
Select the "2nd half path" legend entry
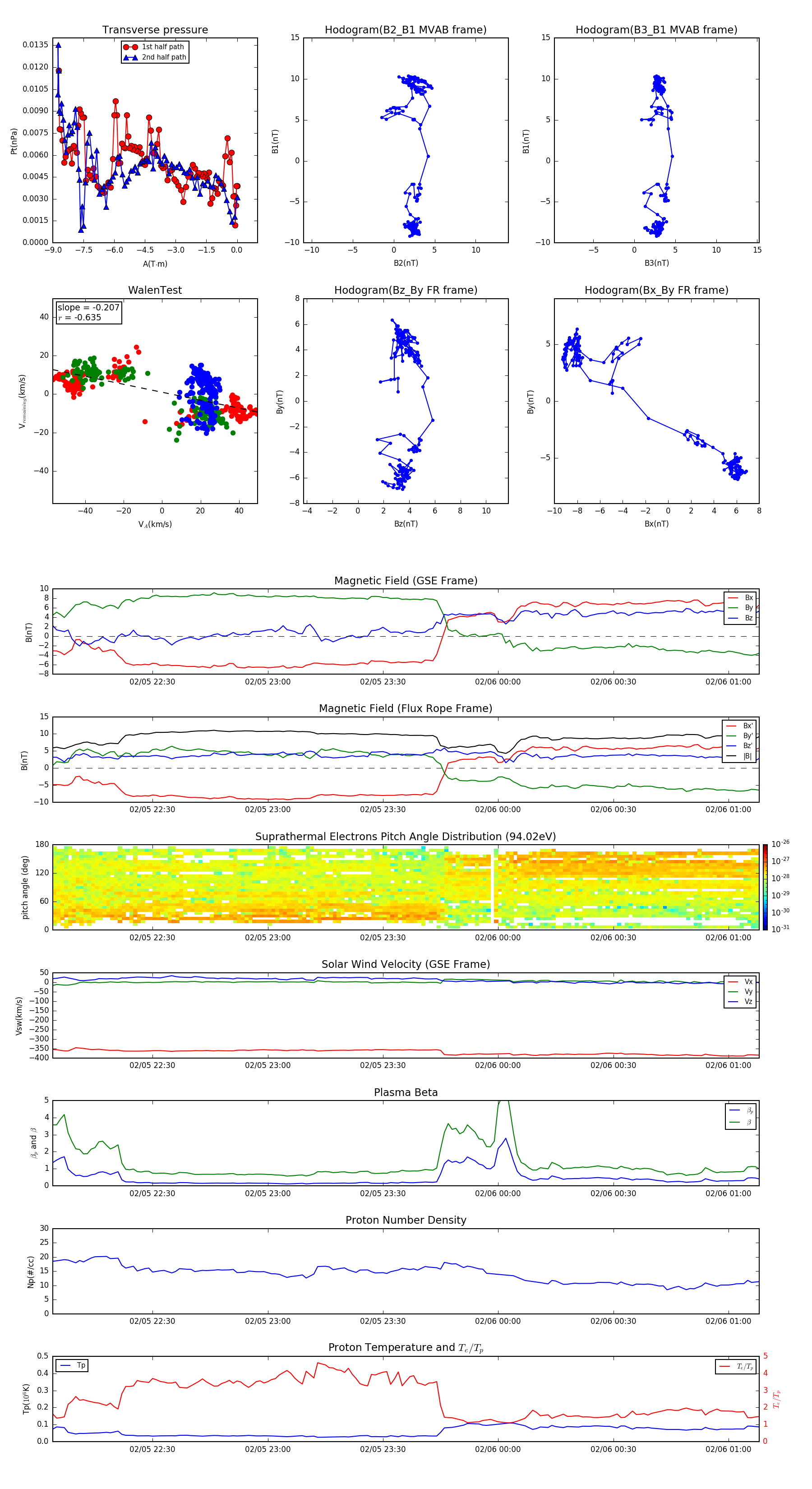[x=155, y=57]
